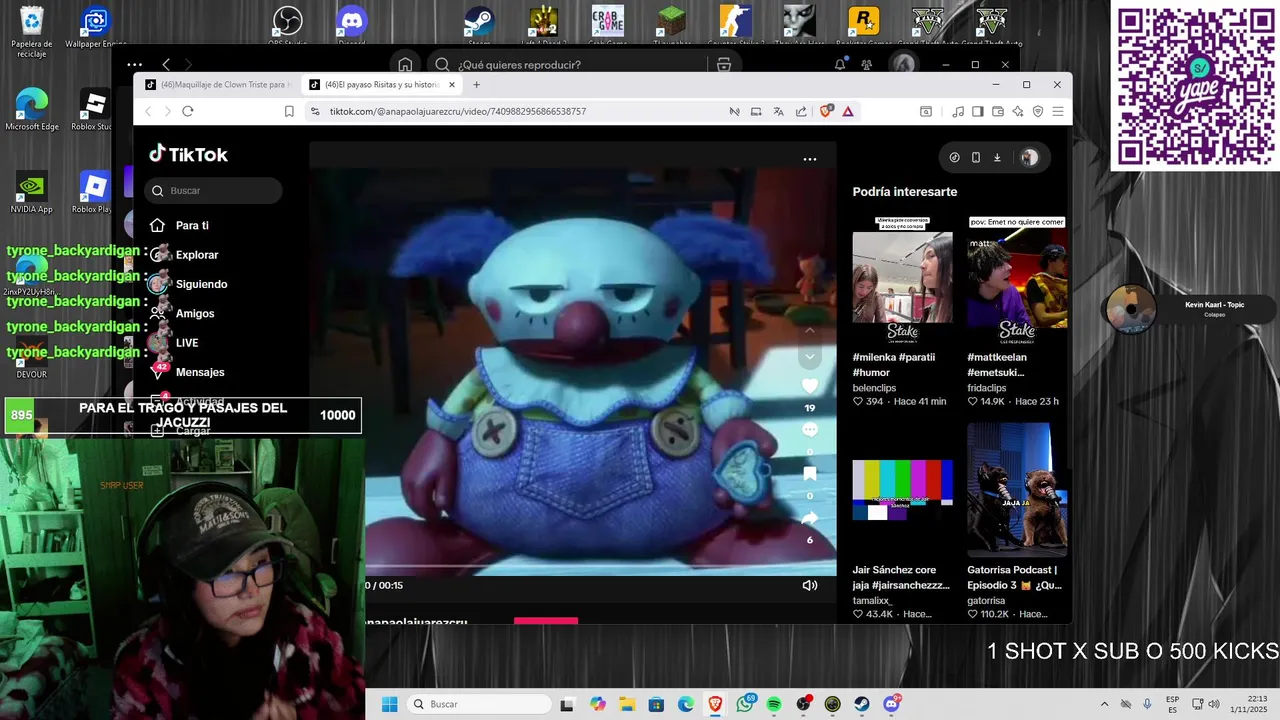The image size is (1280, 720).
Task: Open Papelera de reciclaje desktop icon
Action: pos(31,32)
